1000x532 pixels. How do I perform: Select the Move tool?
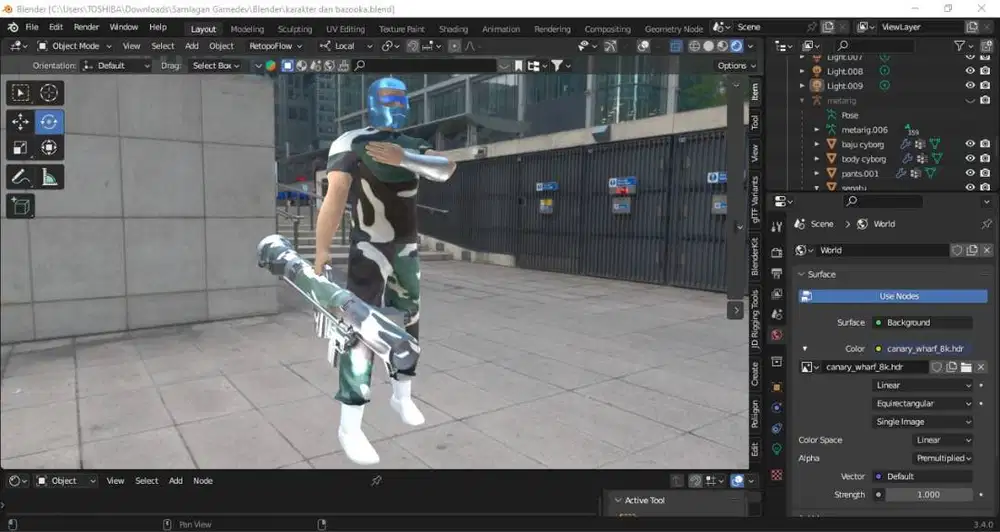click(x=20, y=121)
